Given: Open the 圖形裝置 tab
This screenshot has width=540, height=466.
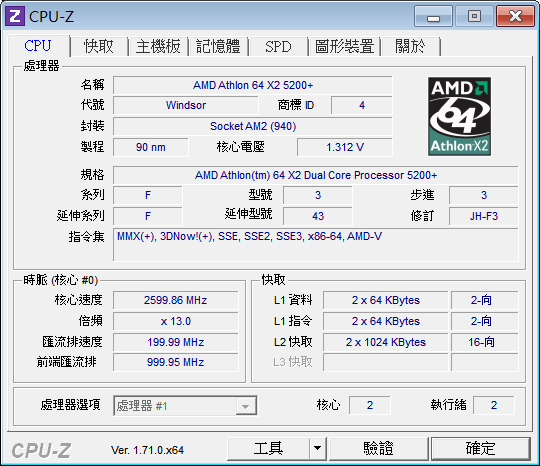Looking at the screenshot, I should pyautogui.click(x=344, y=46).
